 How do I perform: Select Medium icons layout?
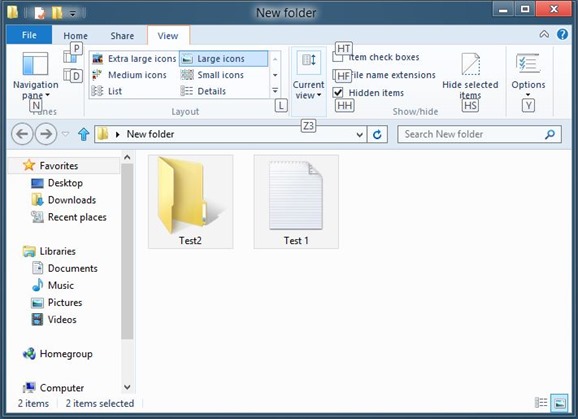[129, 75]
